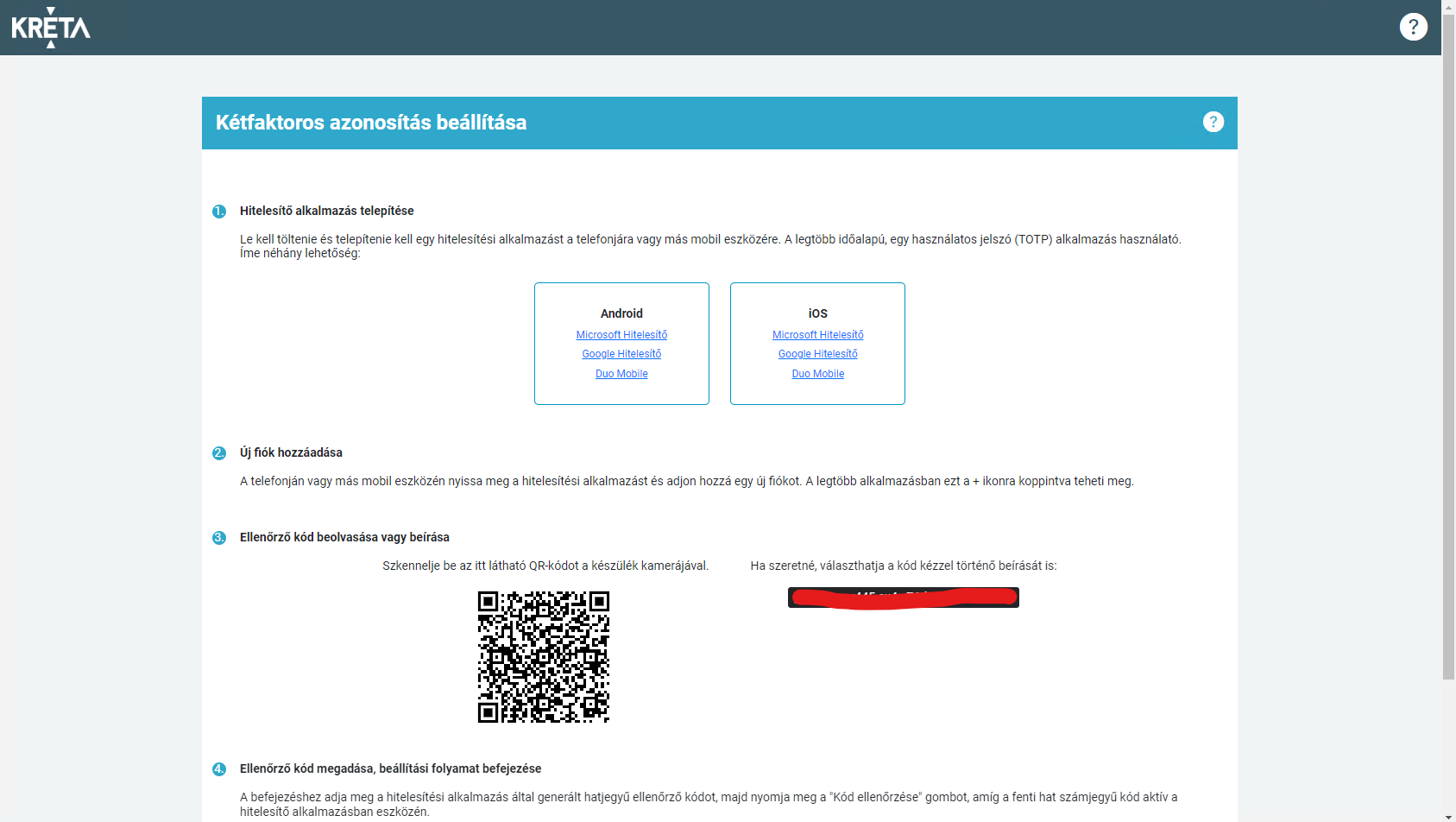Click heading "Hitelesítő alkalmazás telepítése"
The image size is (1456, 822).
[326, 211]
